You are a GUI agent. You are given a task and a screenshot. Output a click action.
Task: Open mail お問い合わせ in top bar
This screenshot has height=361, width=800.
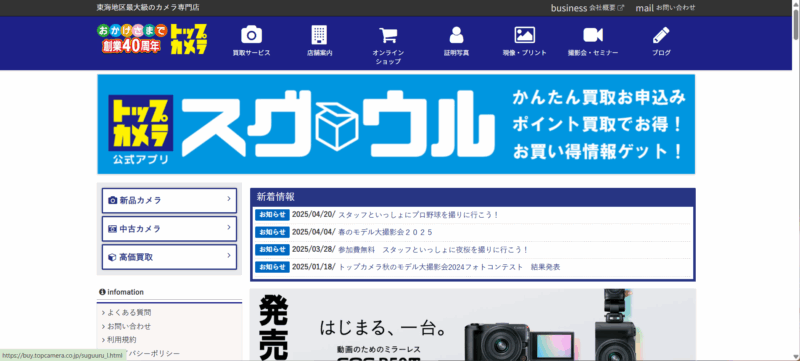[665, 8]
